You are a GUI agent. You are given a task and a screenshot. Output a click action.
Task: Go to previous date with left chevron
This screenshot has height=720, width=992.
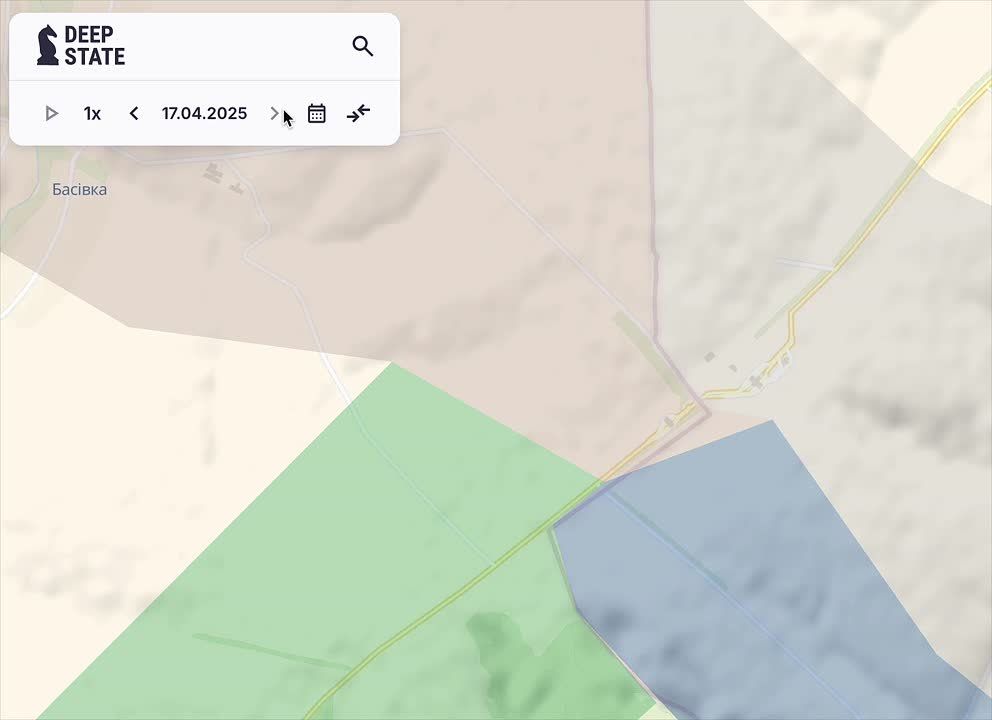coord(134,114)
